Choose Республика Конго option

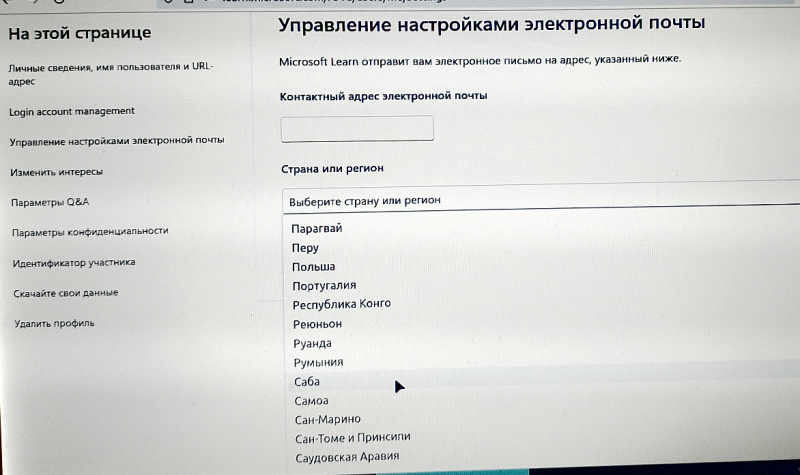(341, 304)
